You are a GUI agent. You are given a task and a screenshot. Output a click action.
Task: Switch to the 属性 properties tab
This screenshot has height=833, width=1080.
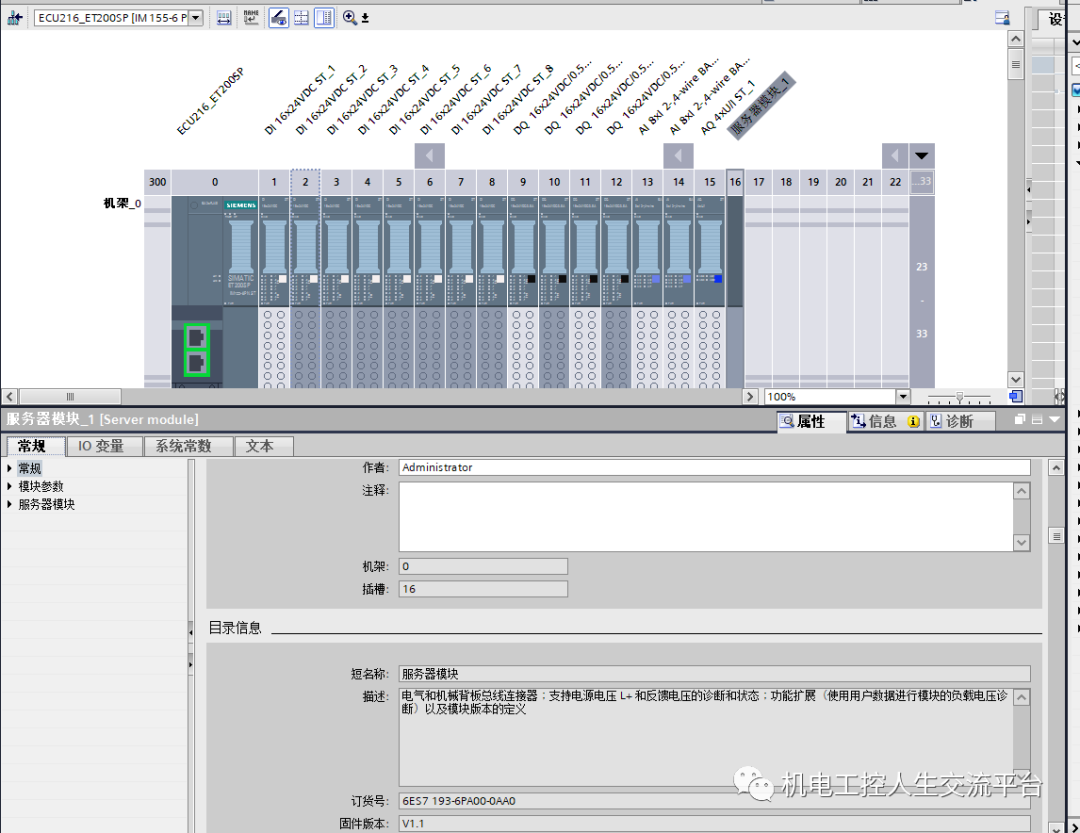click(811, 422)
